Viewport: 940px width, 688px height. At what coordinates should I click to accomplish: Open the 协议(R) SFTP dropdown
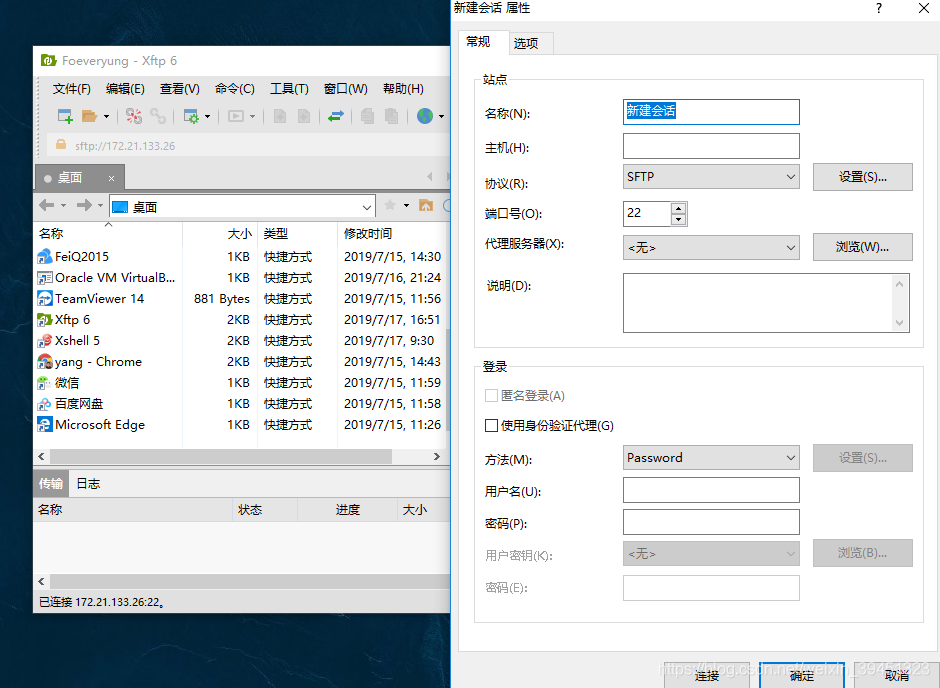click(711, 177)
